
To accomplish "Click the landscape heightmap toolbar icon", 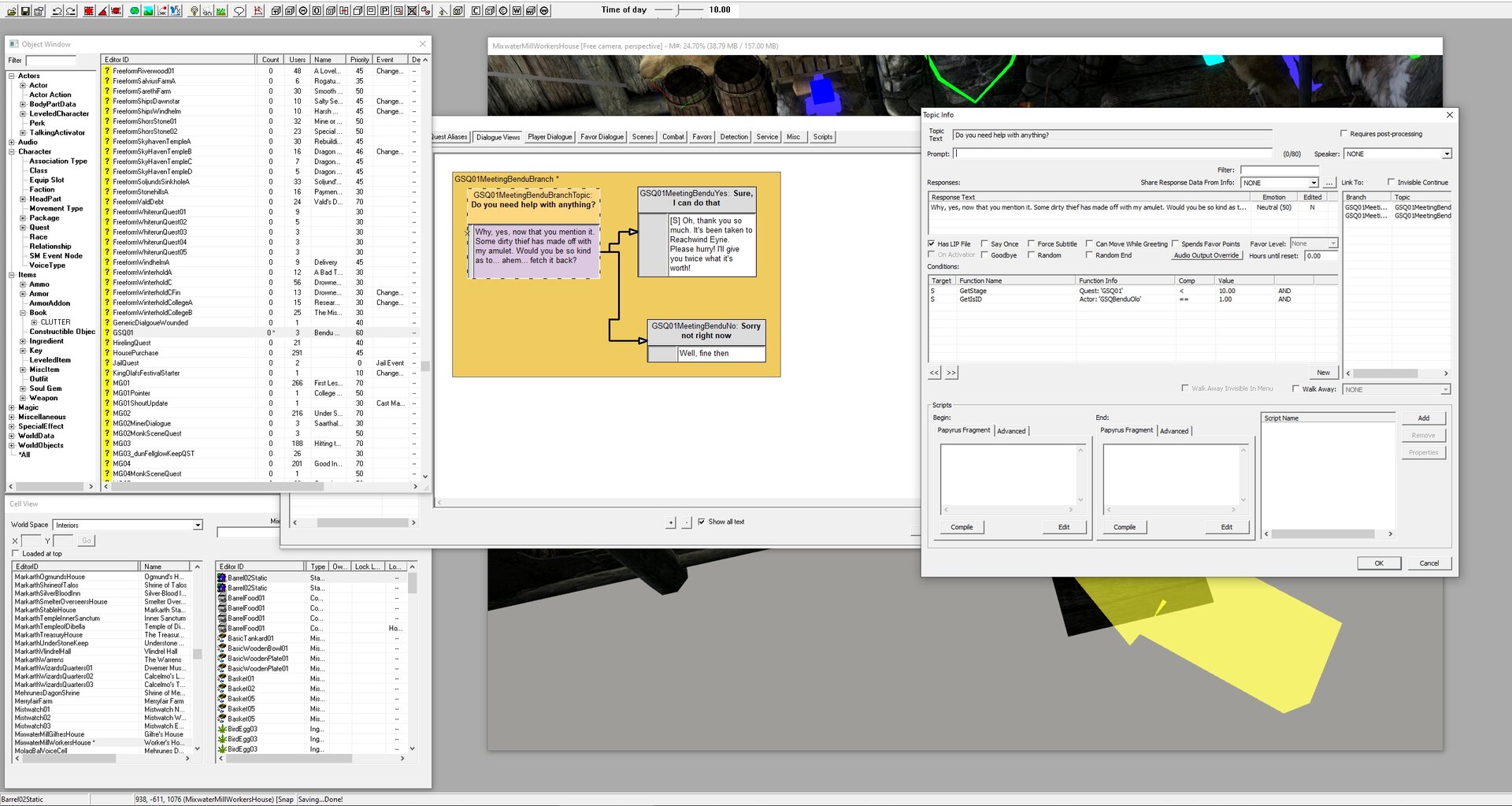I will pos(148,11).
